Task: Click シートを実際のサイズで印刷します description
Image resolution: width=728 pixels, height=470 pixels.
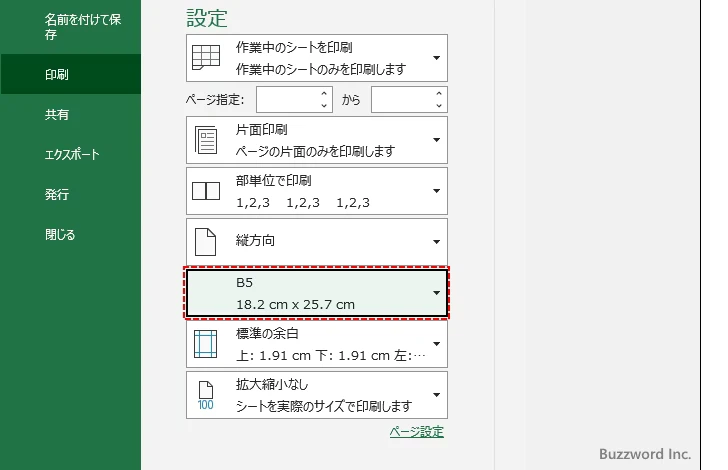Action: [324, 406]
